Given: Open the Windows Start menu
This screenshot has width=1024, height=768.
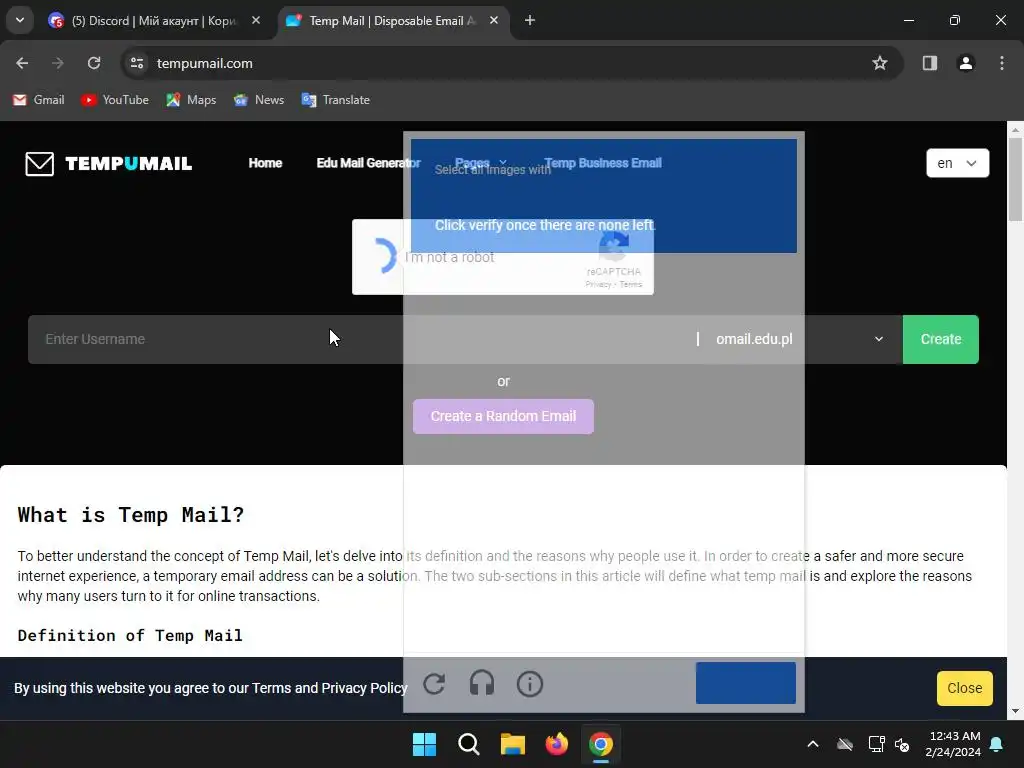Looking at the screenshot, I should [x=424, y=744].
